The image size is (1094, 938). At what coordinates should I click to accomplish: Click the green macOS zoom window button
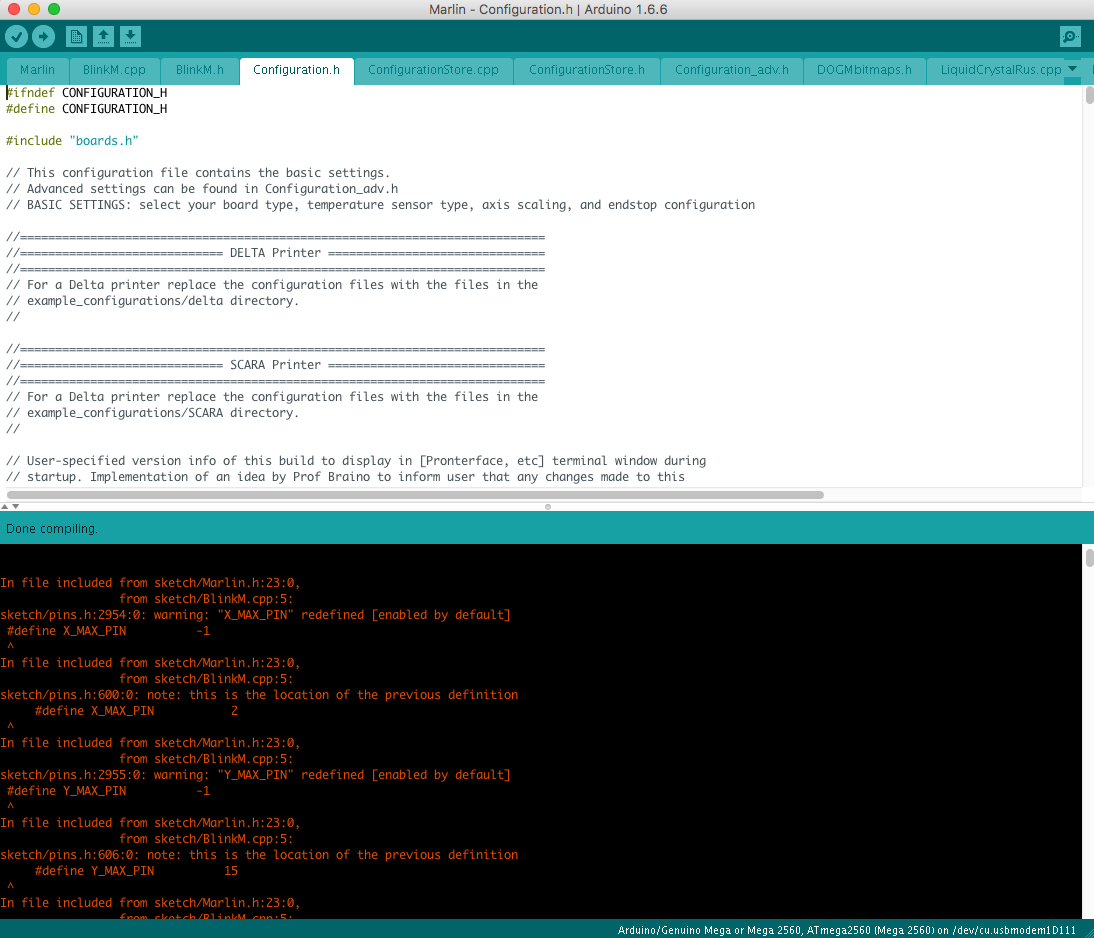53,9
